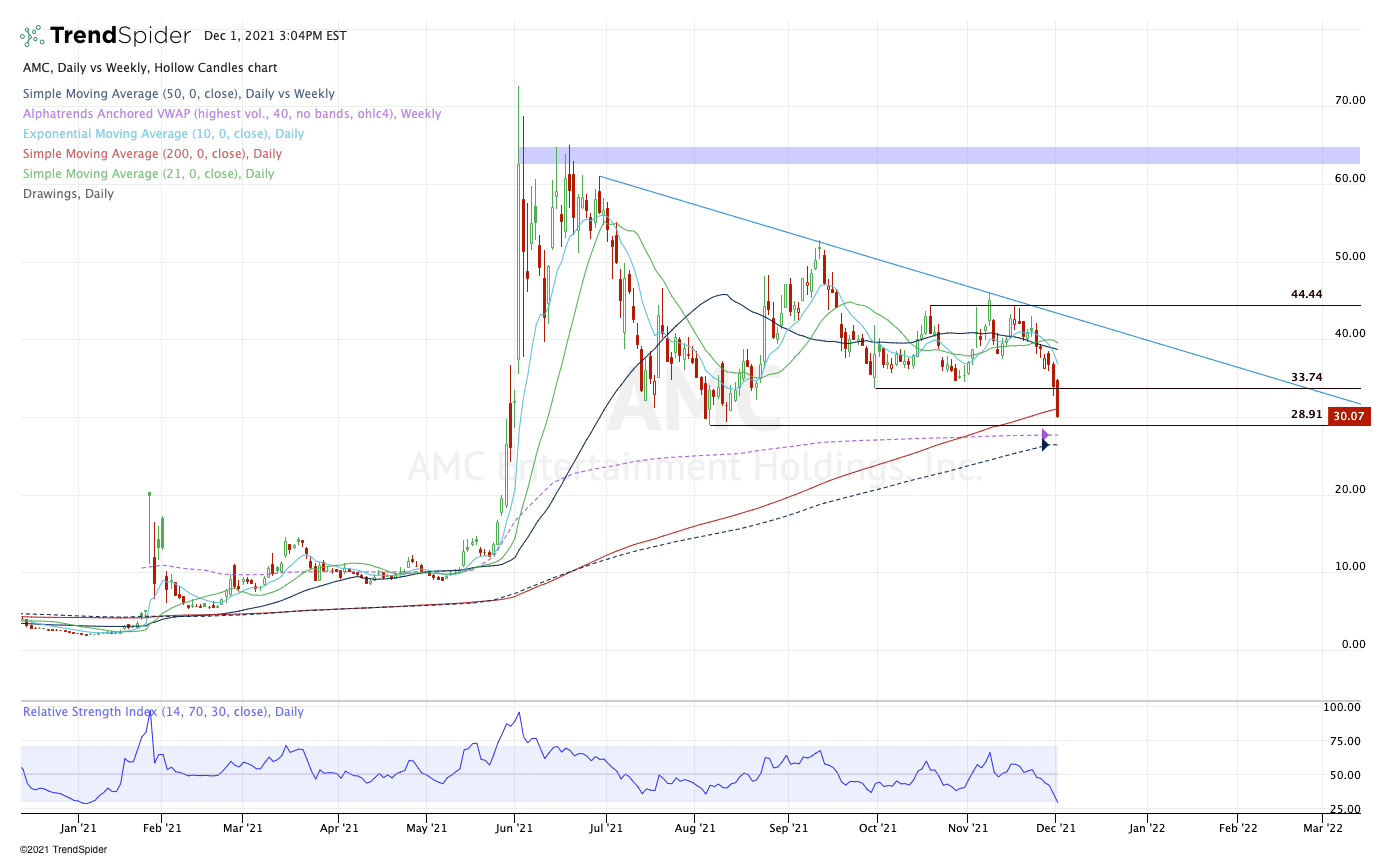The image size is (1391, 859).
Task: Click the Jan '22 date label
Action: click(x=1146, y=829)
